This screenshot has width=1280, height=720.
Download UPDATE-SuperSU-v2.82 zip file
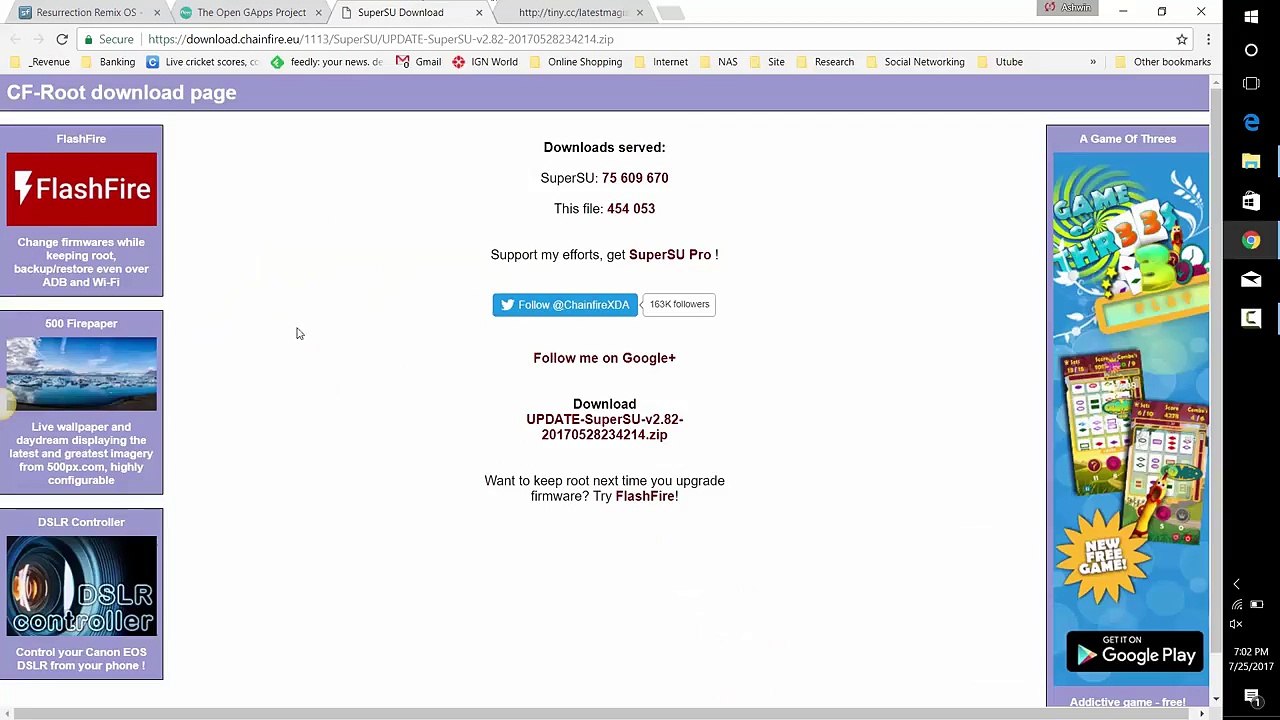[x=605, y=427]
